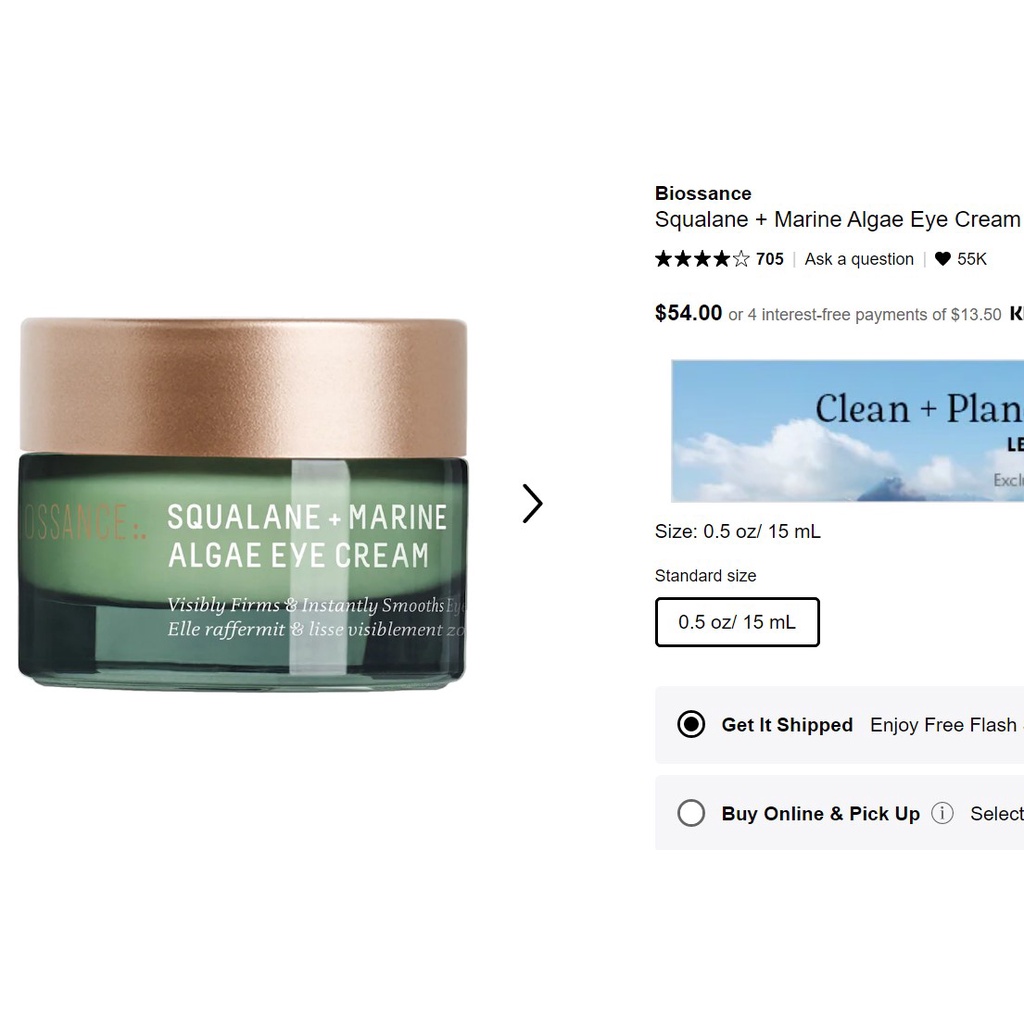Click the heart loves icon
The width and height of the screenshot is (1024, 1024).
coord(942,259)
